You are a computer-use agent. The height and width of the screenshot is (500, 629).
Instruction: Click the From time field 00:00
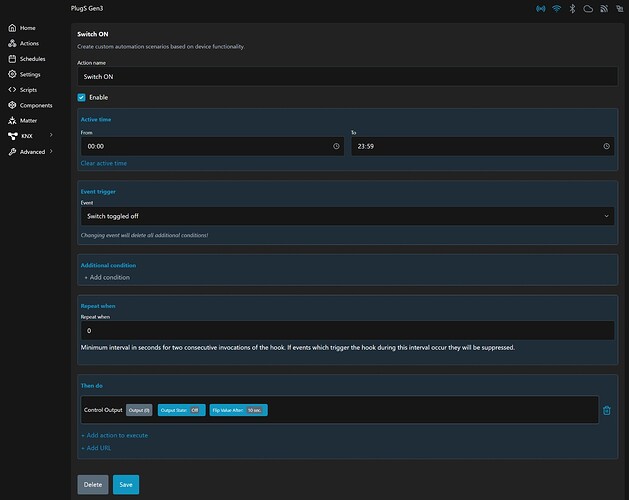[x=212, y=146]
